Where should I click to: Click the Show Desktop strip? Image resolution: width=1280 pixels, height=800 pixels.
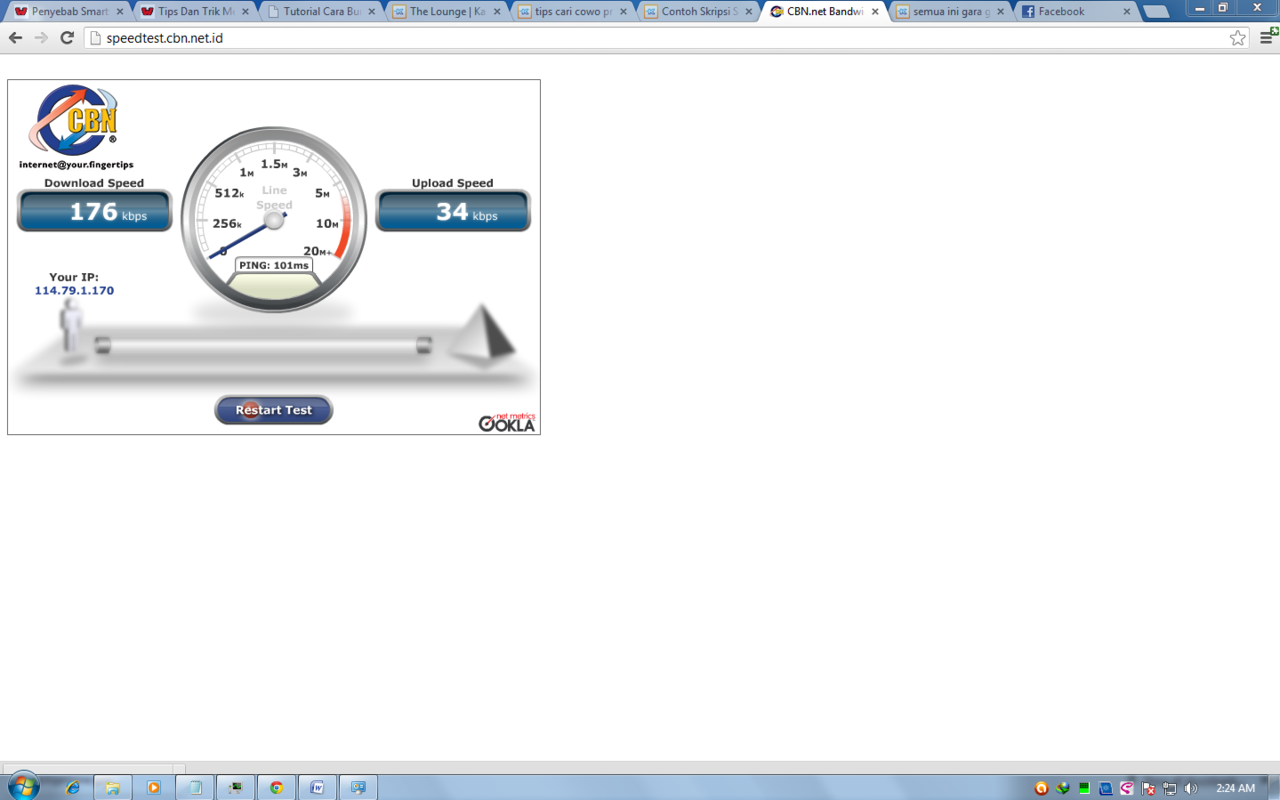pyautogui.click(x=1273, y=787)
